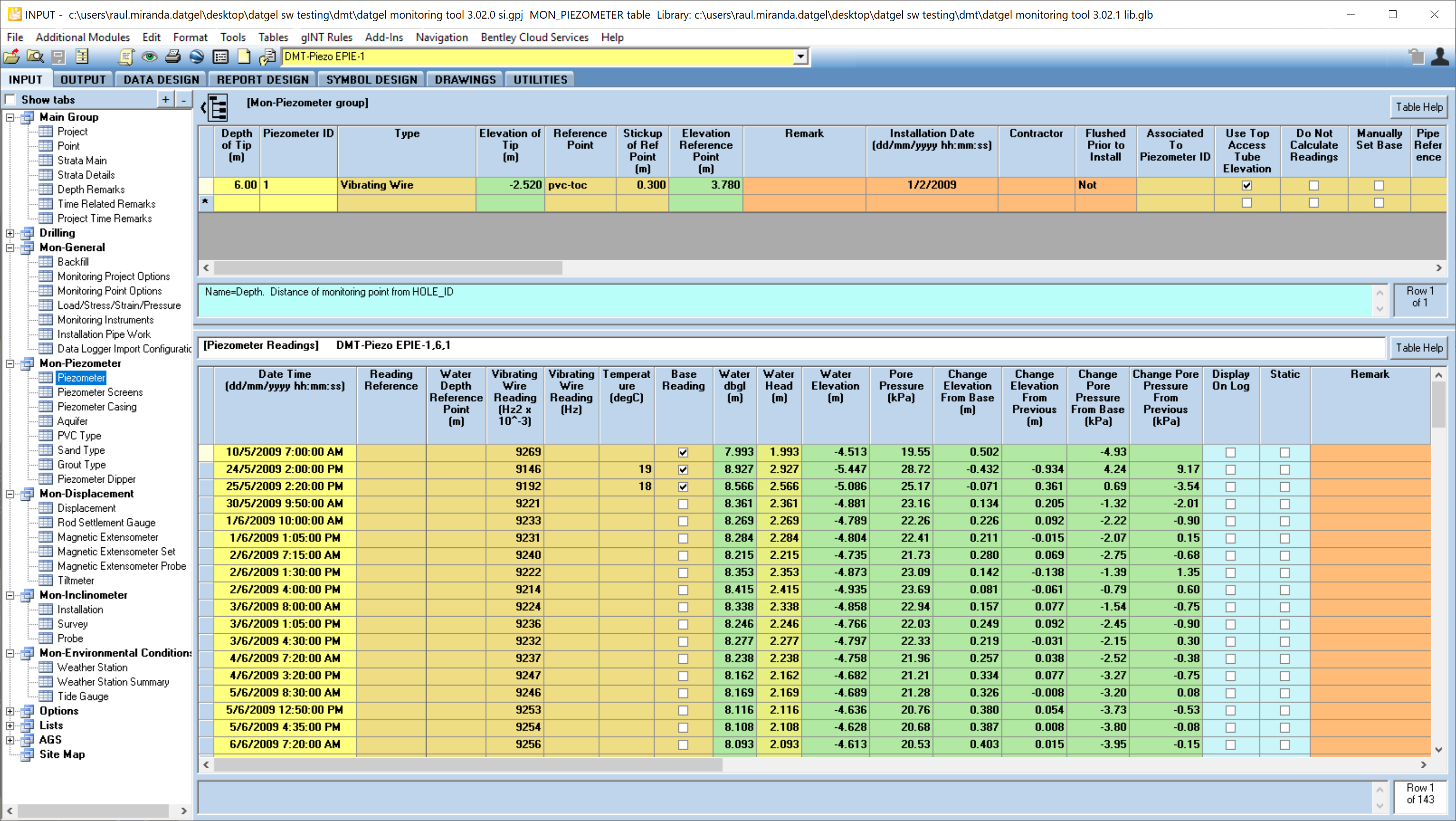Enable the Show tabs checkbox
Viewport: 1456px width, 821px height.
point(10,100)
